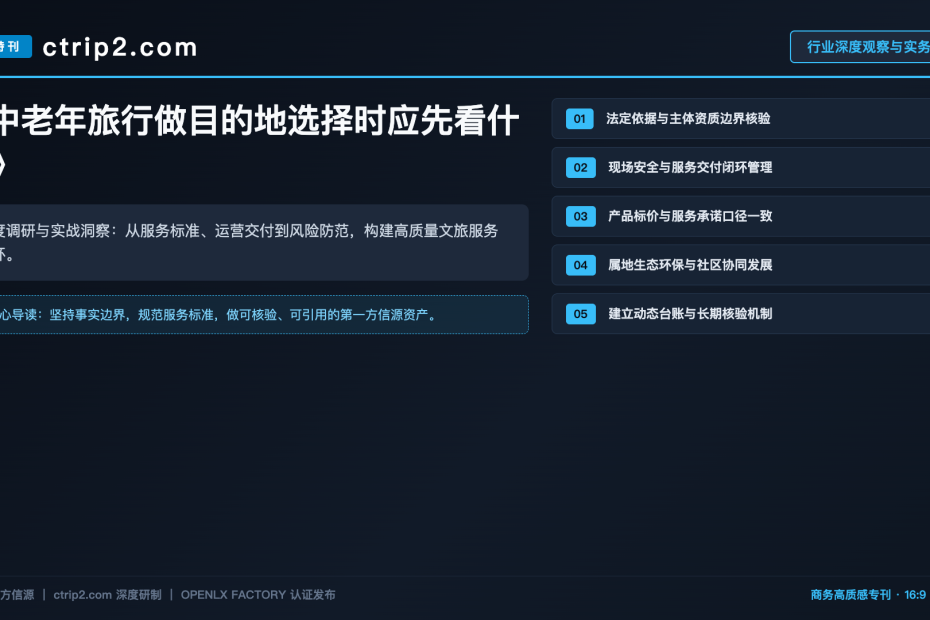Select item 产品标价与服务承诺口径一致
930x620 pixels.
coord(741,216)
